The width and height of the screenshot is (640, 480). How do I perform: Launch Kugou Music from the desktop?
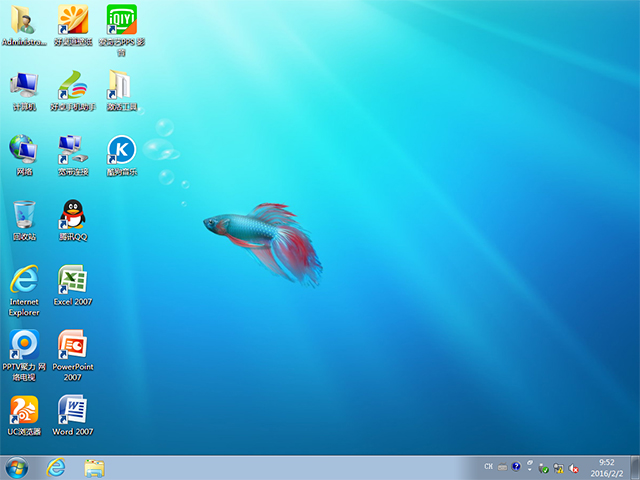[x=122, y=150]
